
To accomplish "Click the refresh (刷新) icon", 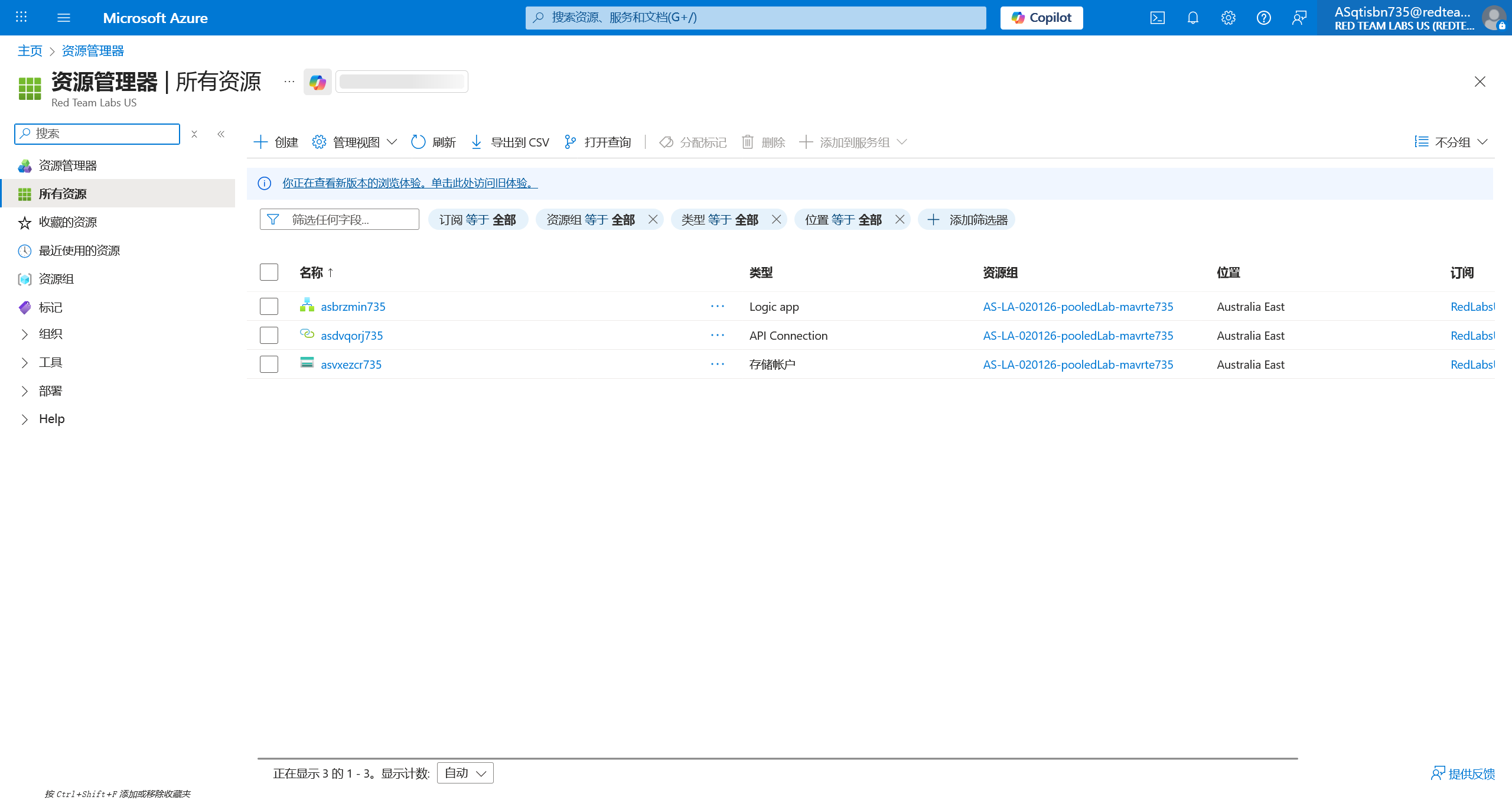I will [418, 142].
